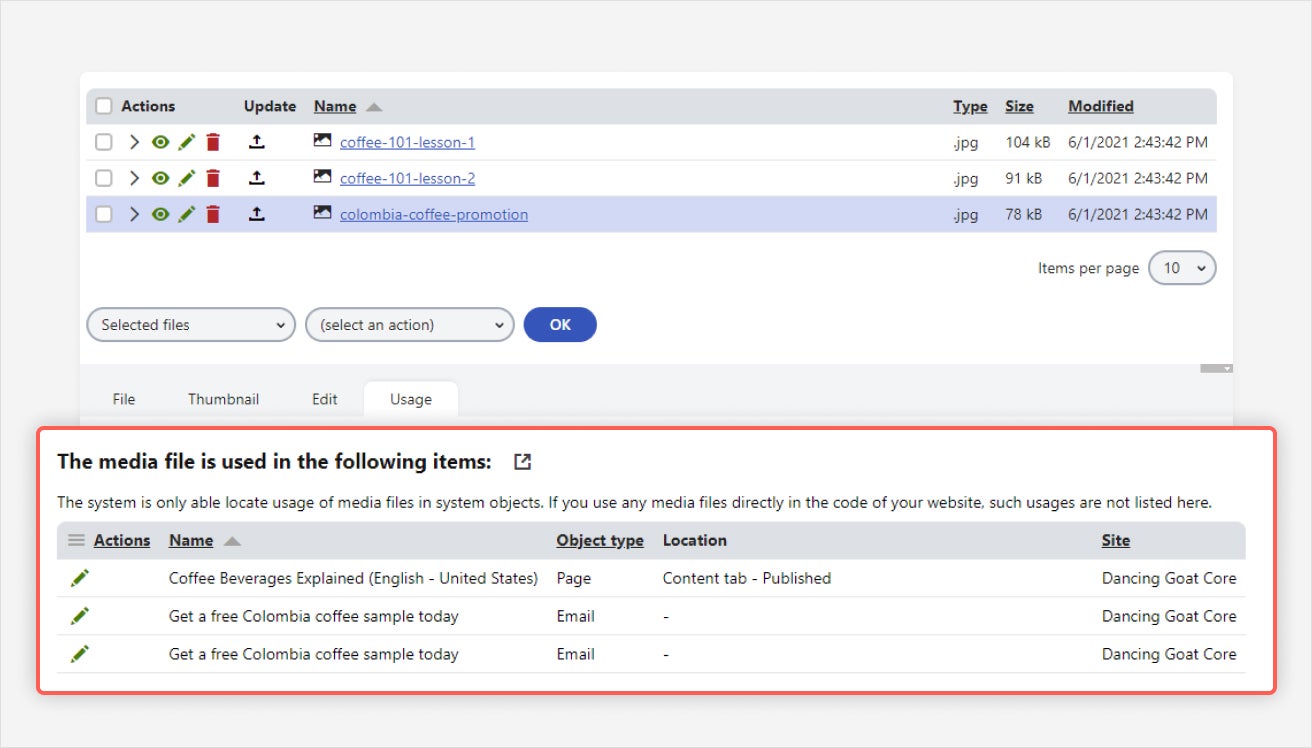The width and height of the screenshot is (1312, 748).
Task: Open the Selected files scope dropdown
Action: point(190,324)
